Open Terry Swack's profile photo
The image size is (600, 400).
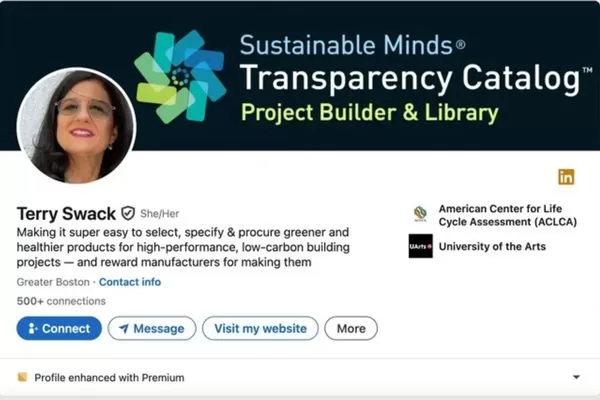(x=76, y=124)
